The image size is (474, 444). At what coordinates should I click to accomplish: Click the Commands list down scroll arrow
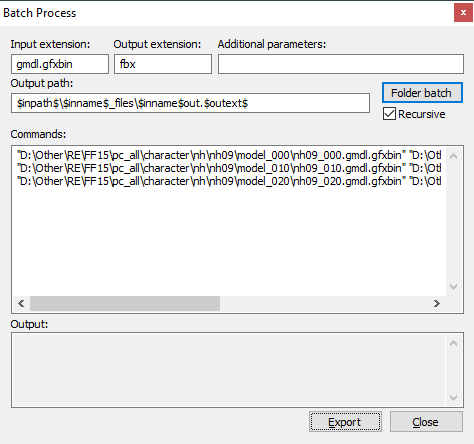tap(453, 287)
